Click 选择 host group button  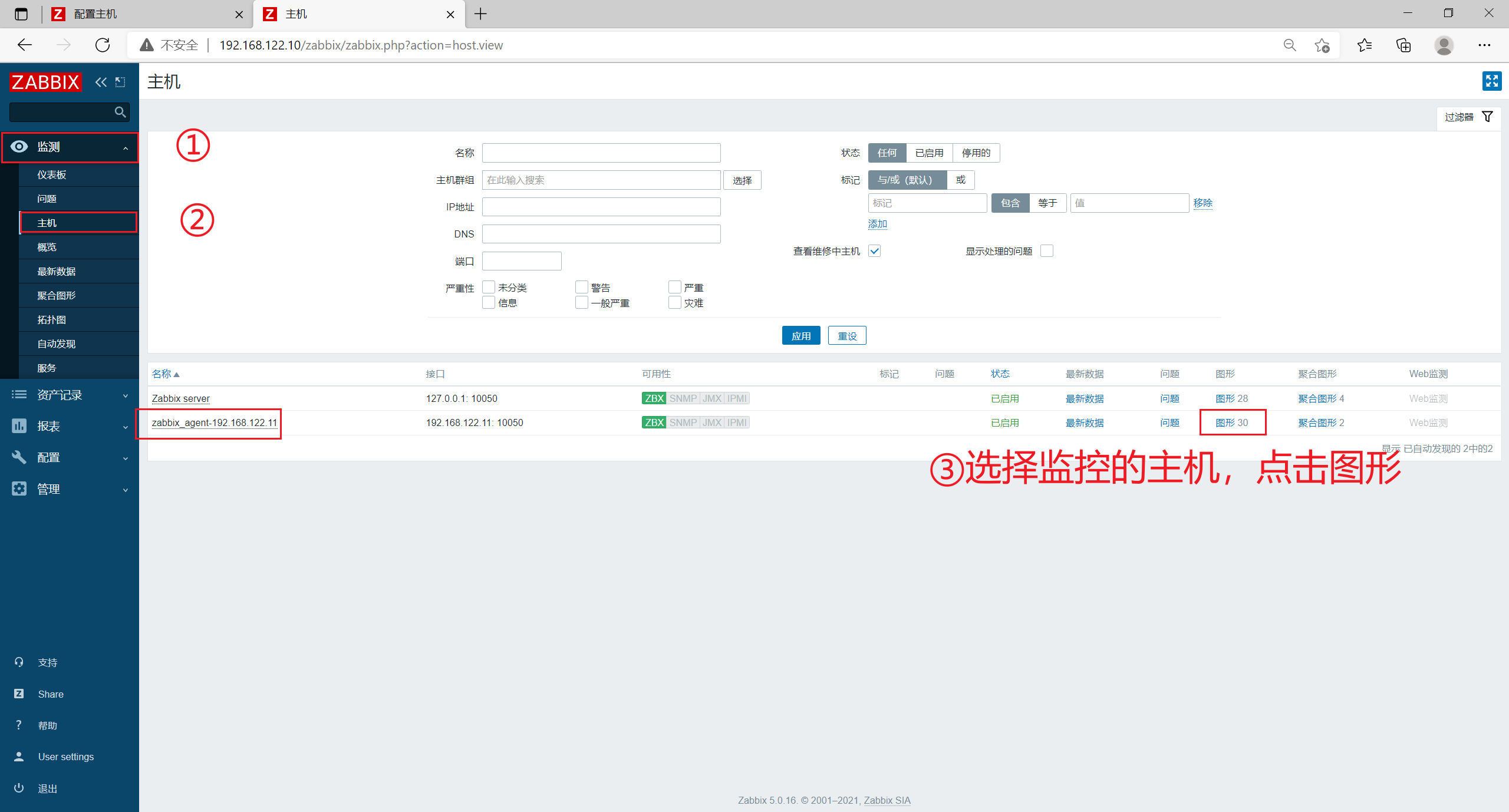tap(742, 180)
